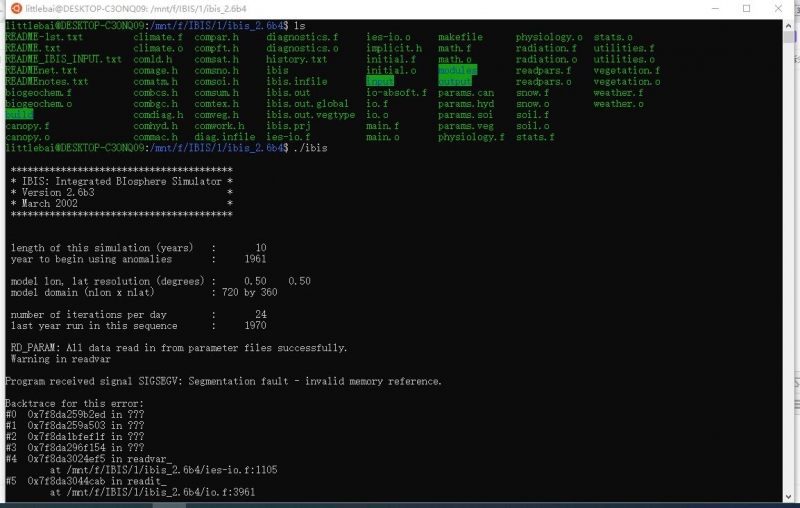Click the ibis.infile filename
The width and height of the screenshot is (800, 508).
tap(296, 82)
